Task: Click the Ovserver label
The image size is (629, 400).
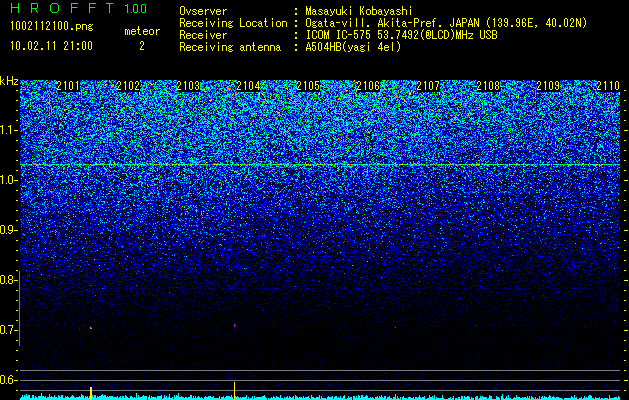Action: click(x=203, y=11)
